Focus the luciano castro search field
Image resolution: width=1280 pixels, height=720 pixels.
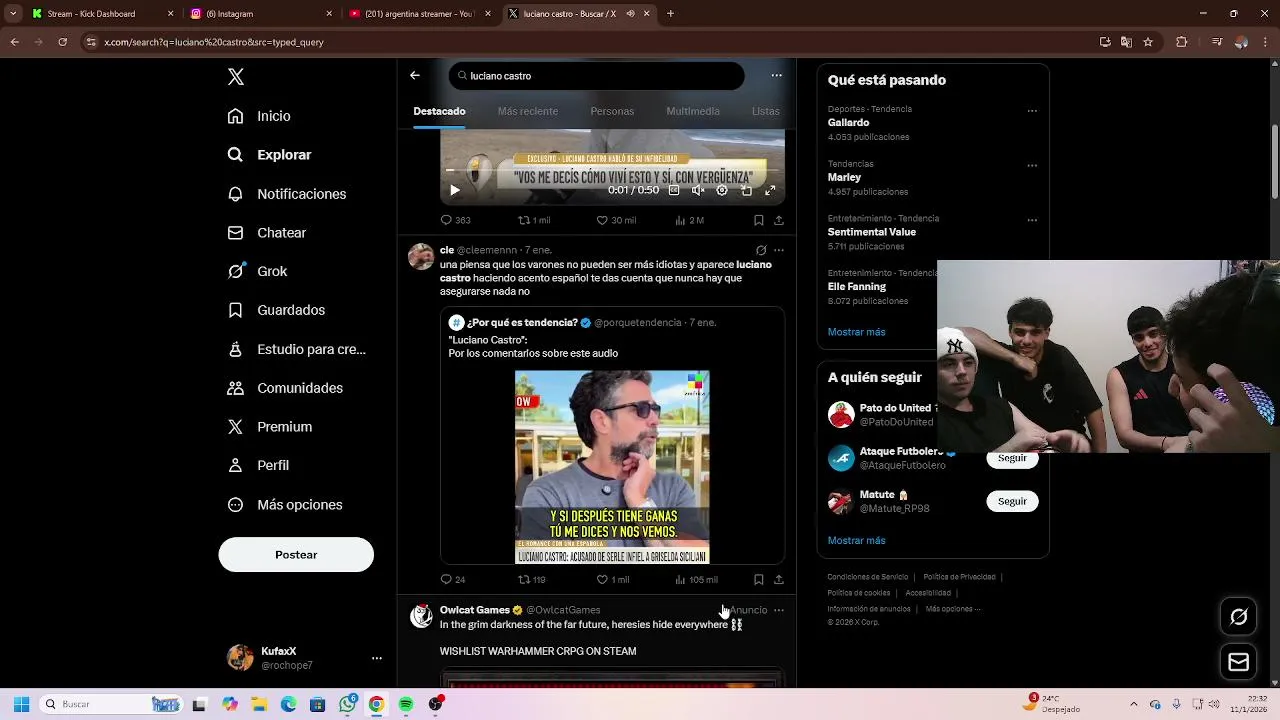tap(596, 76)
